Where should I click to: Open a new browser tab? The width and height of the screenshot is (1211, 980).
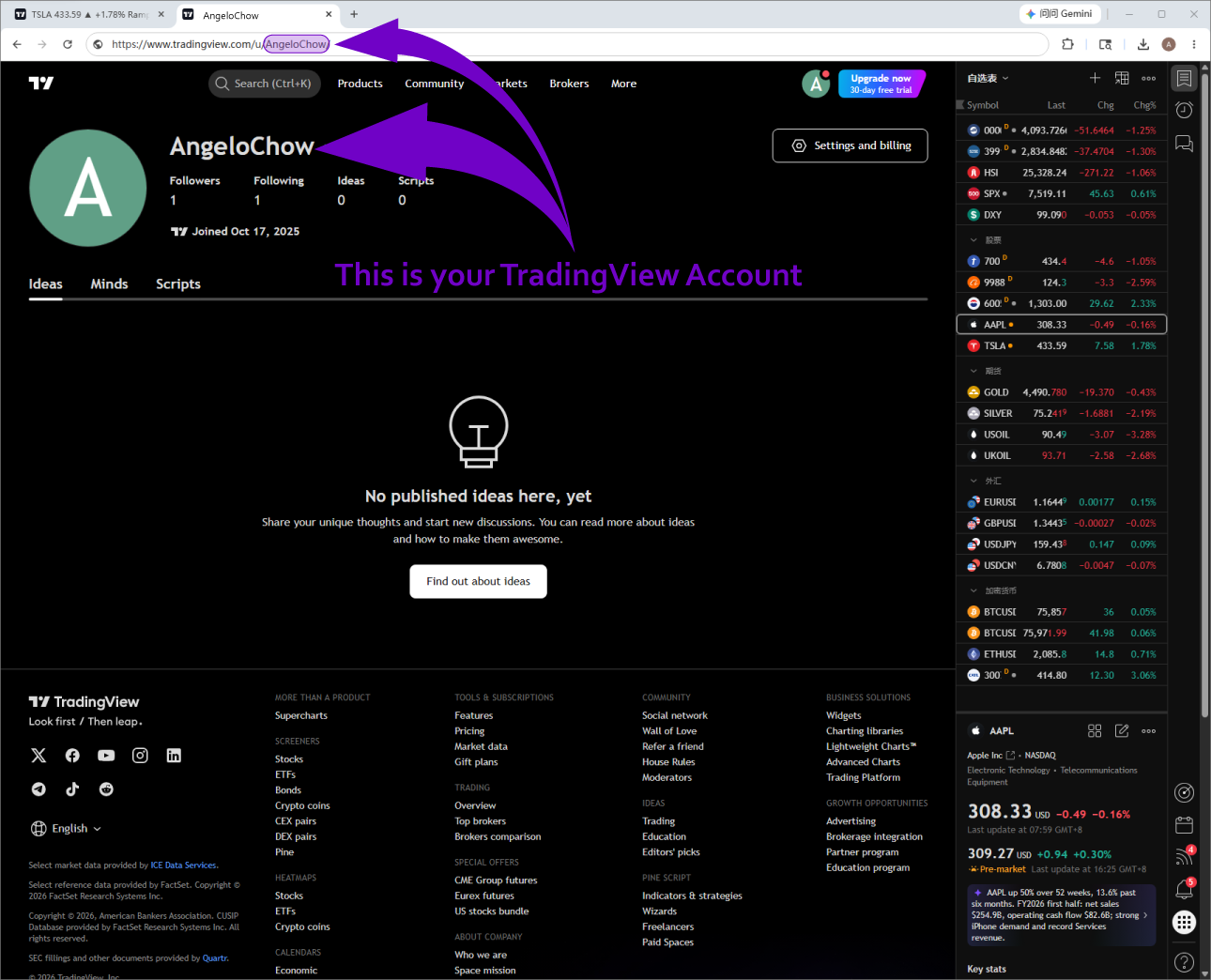(x=354, y=14)
